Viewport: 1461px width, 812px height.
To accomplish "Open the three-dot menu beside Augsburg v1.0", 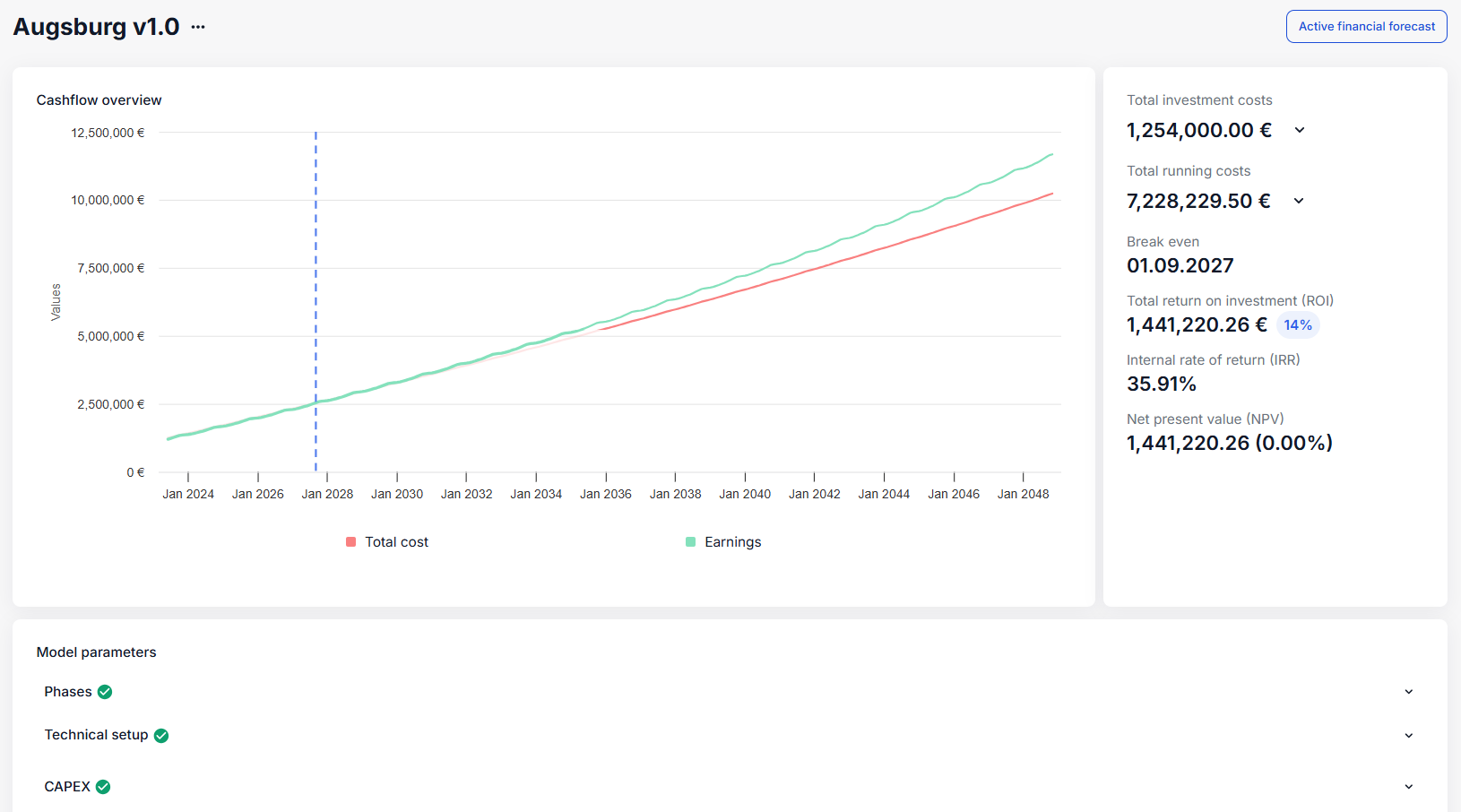I will point(198,27).
